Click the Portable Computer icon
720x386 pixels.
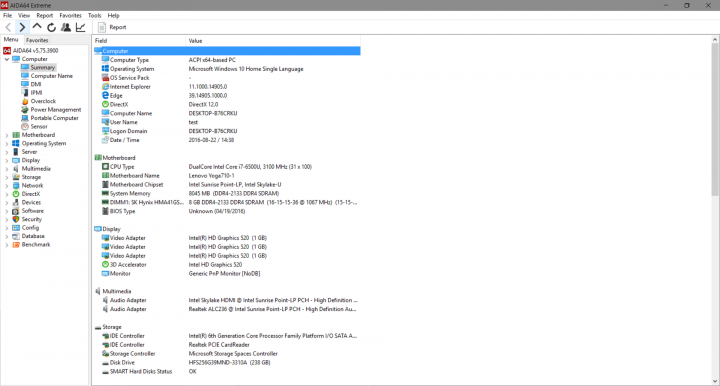(x=25, y=118)
